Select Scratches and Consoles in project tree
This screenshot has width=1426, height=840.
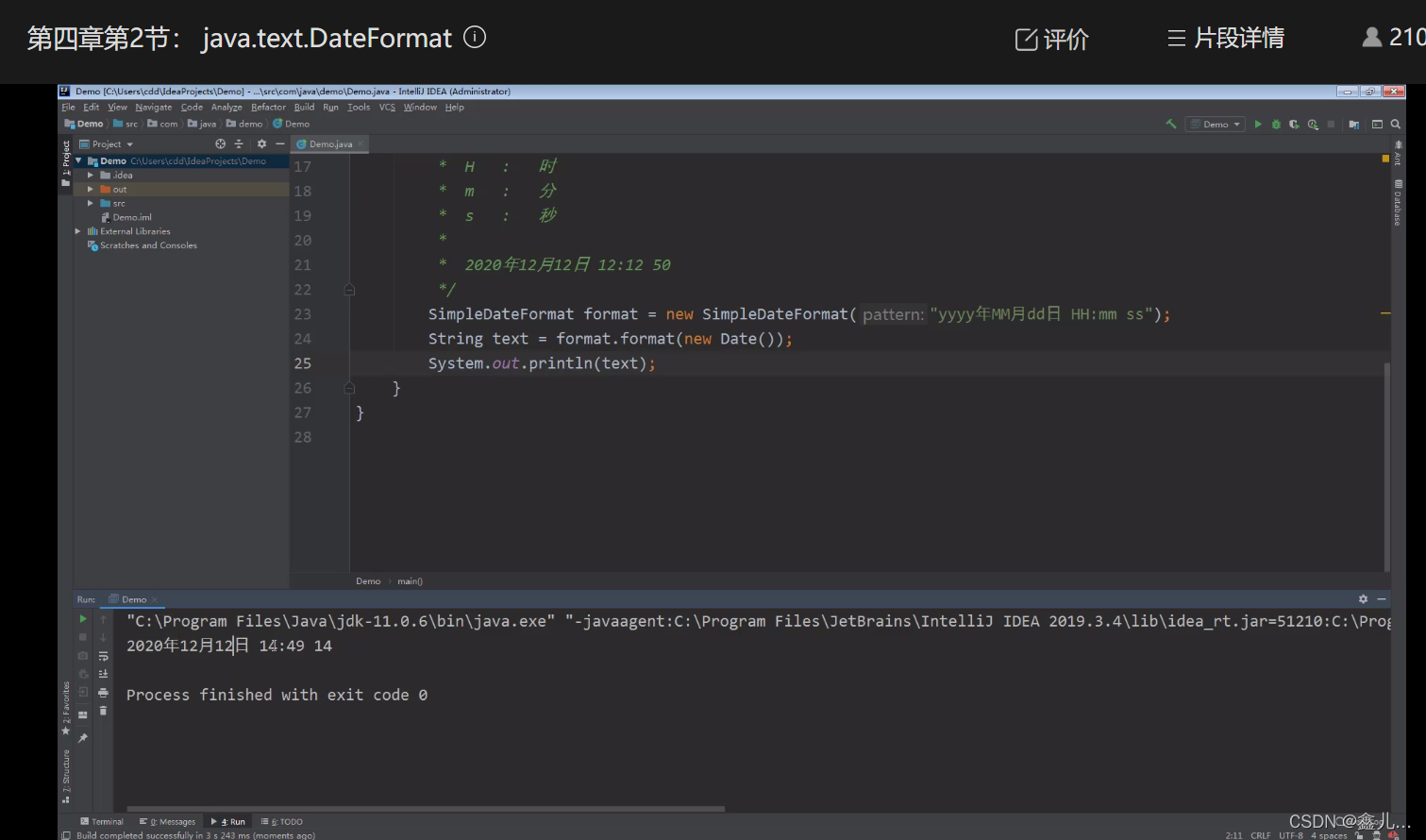142,245
